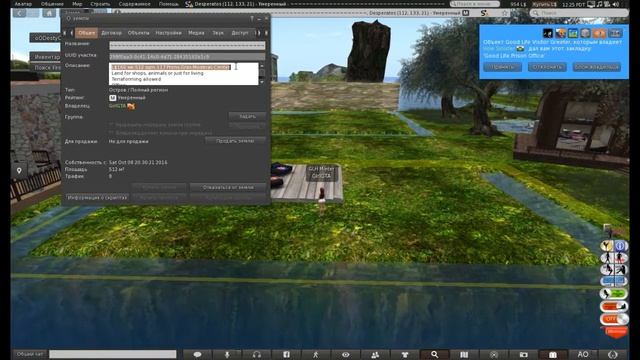Viewport: 640px width, 360px height.
Task: Toggle the red slider switch on HUD
Action: tap(614, 306)
